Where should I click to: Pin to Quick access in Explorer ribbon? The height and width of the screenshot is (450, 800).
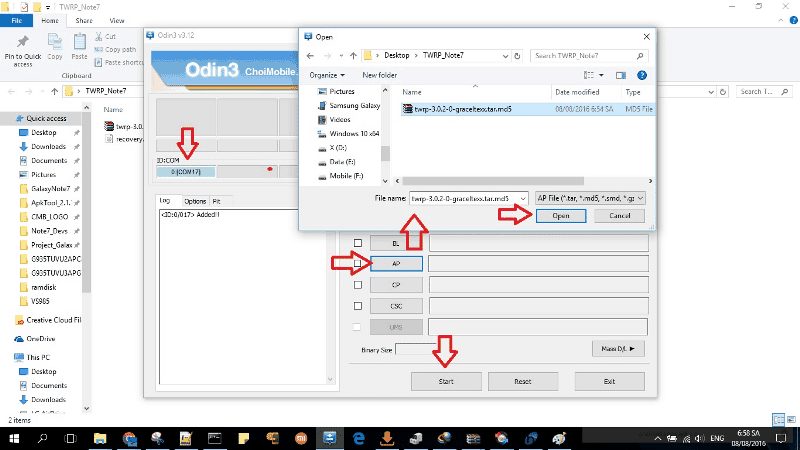tap(22, 52)
